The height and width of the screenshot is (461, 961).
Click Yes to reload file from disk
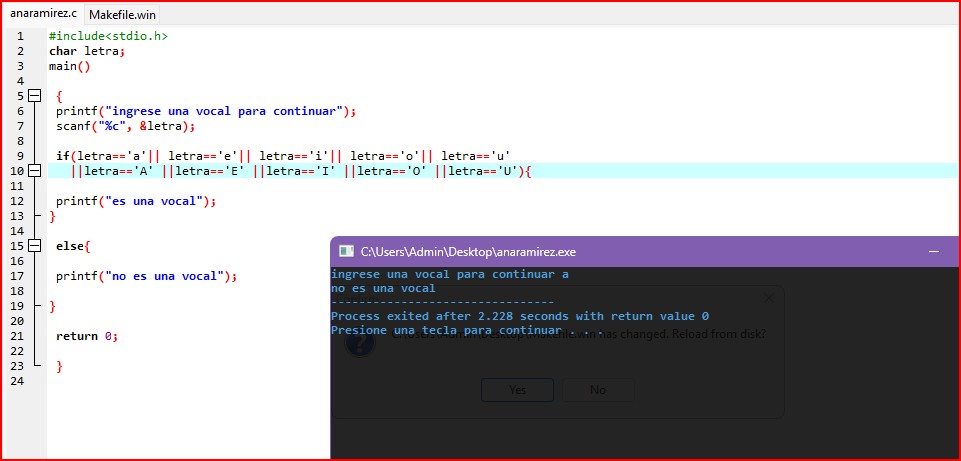[x=517, y=390]
